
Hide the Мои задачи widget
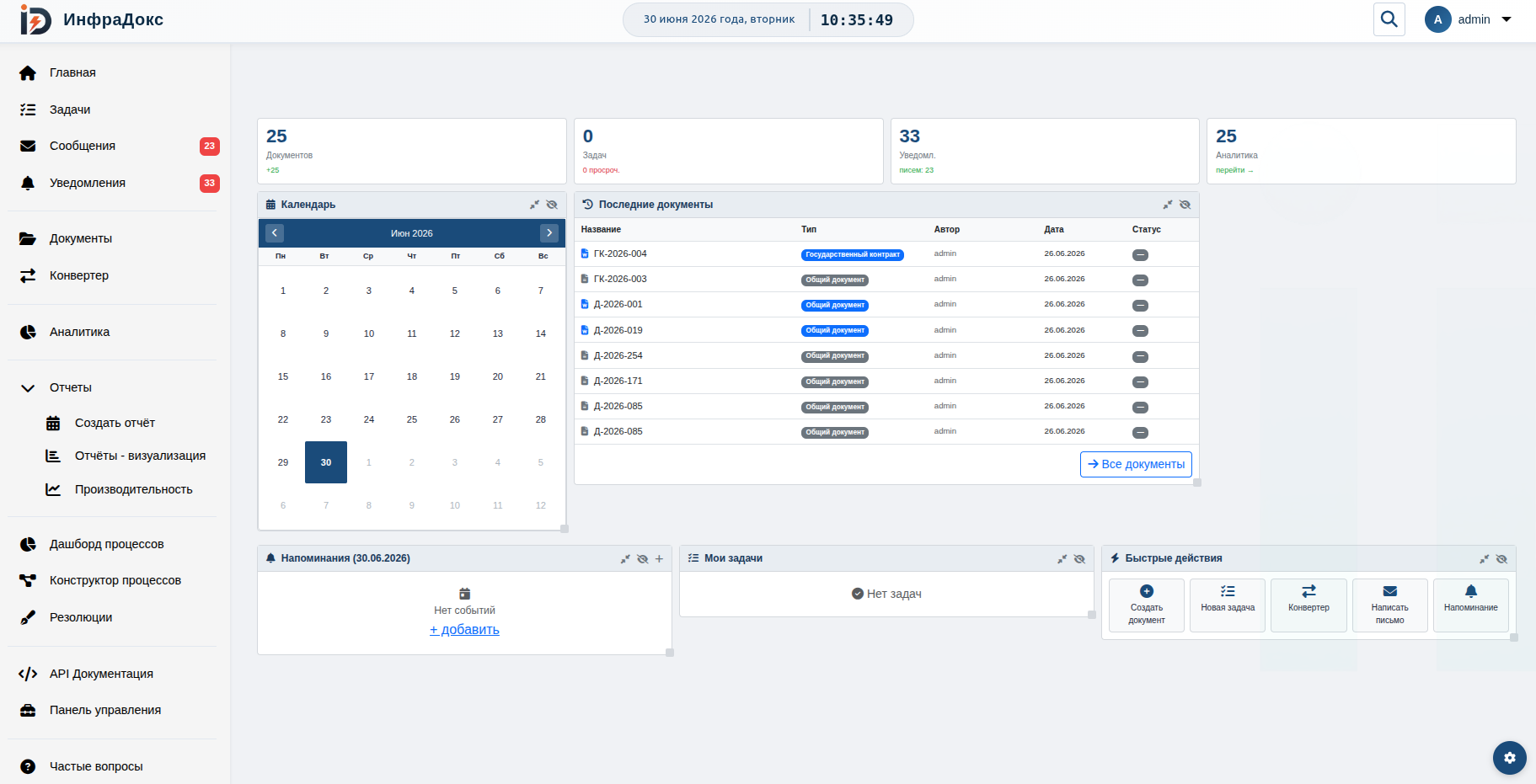1079,558
